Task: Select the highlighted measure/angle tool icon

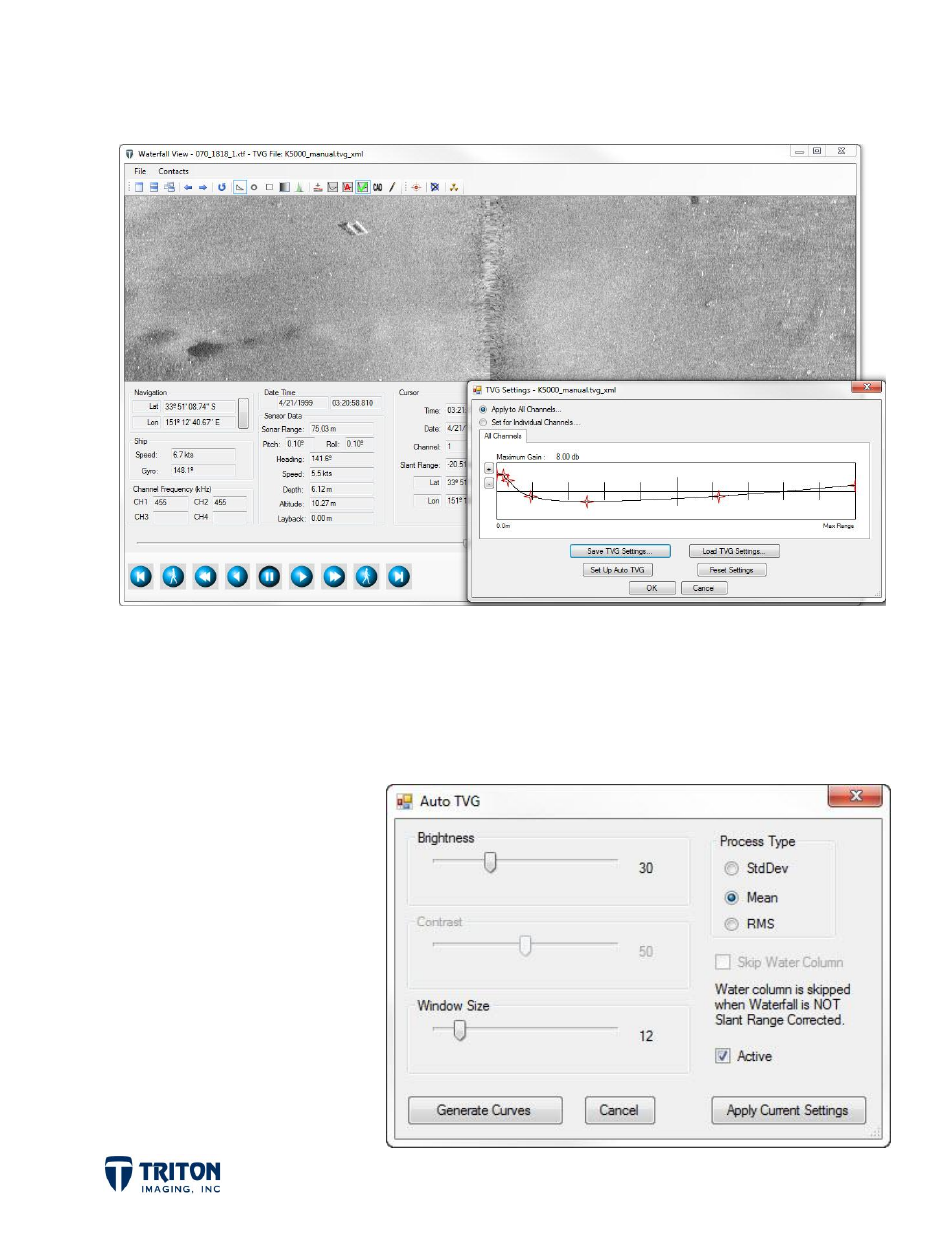Action: point(239,187)
